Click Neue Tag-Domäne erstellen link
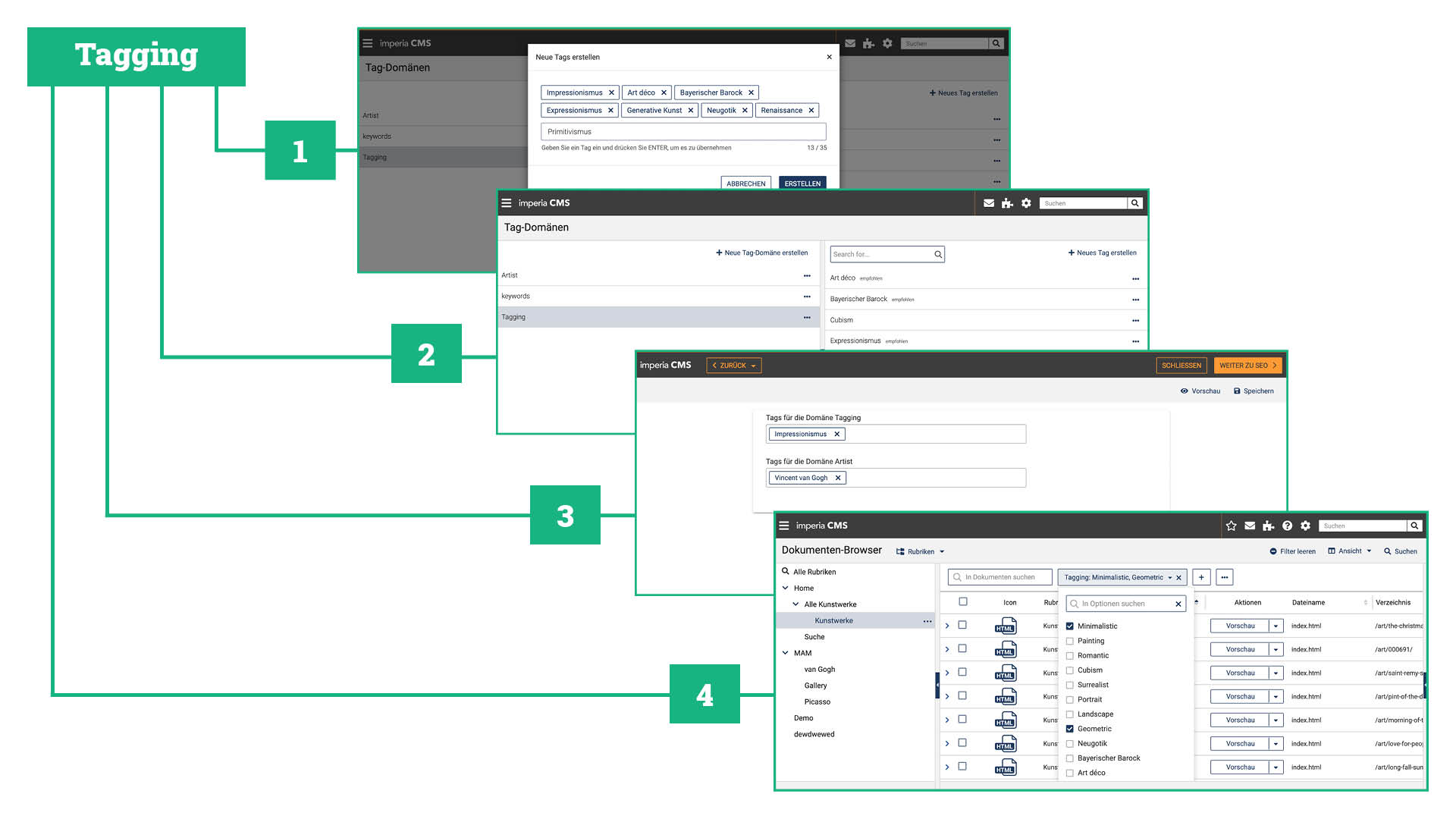 click(x=761, y=253)
